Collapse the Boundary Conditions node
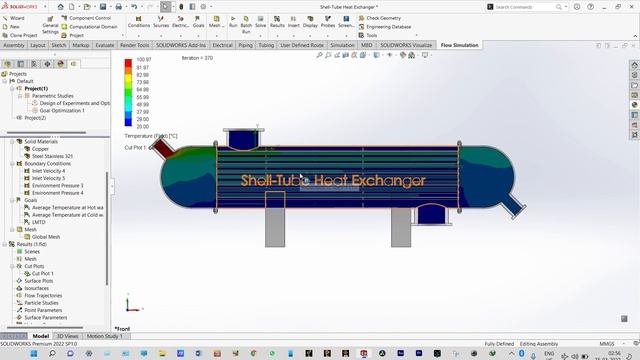Screen dimensions: 640x360 (x=12, y=164)
